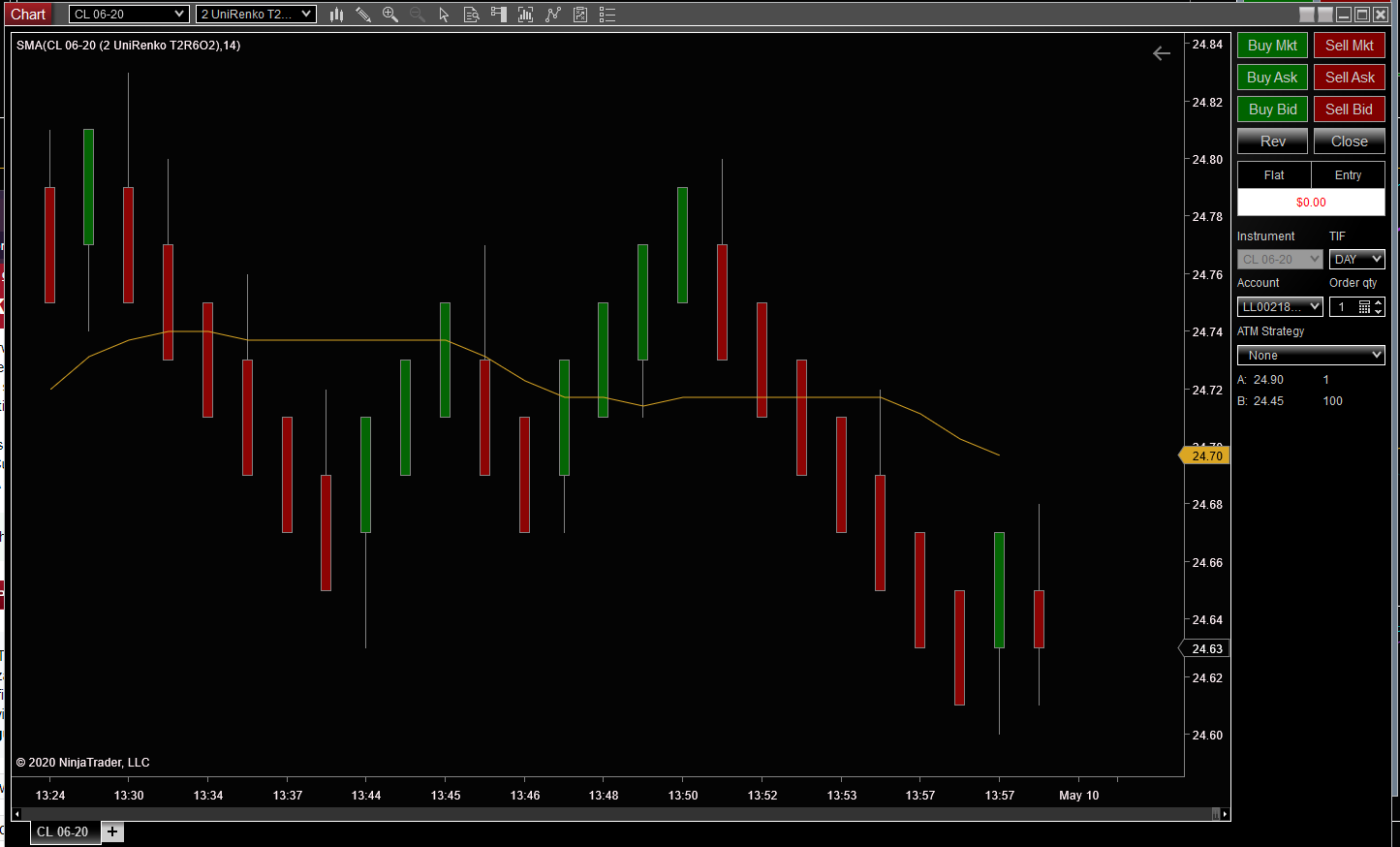Click the 13:24 time axis label
Screen dimensions: 1400x847
click(x=50, y=796)
